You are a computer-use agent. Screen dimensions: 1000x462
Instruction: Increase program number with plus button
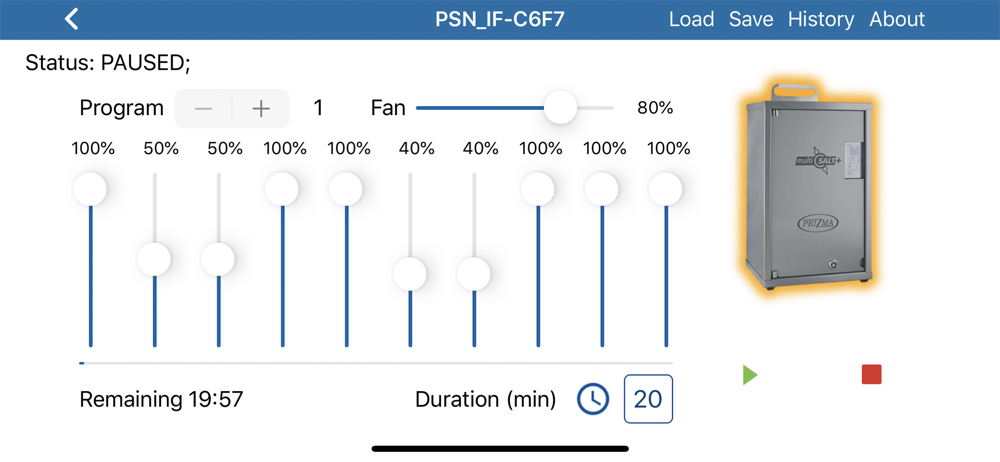tap(261, 108)
